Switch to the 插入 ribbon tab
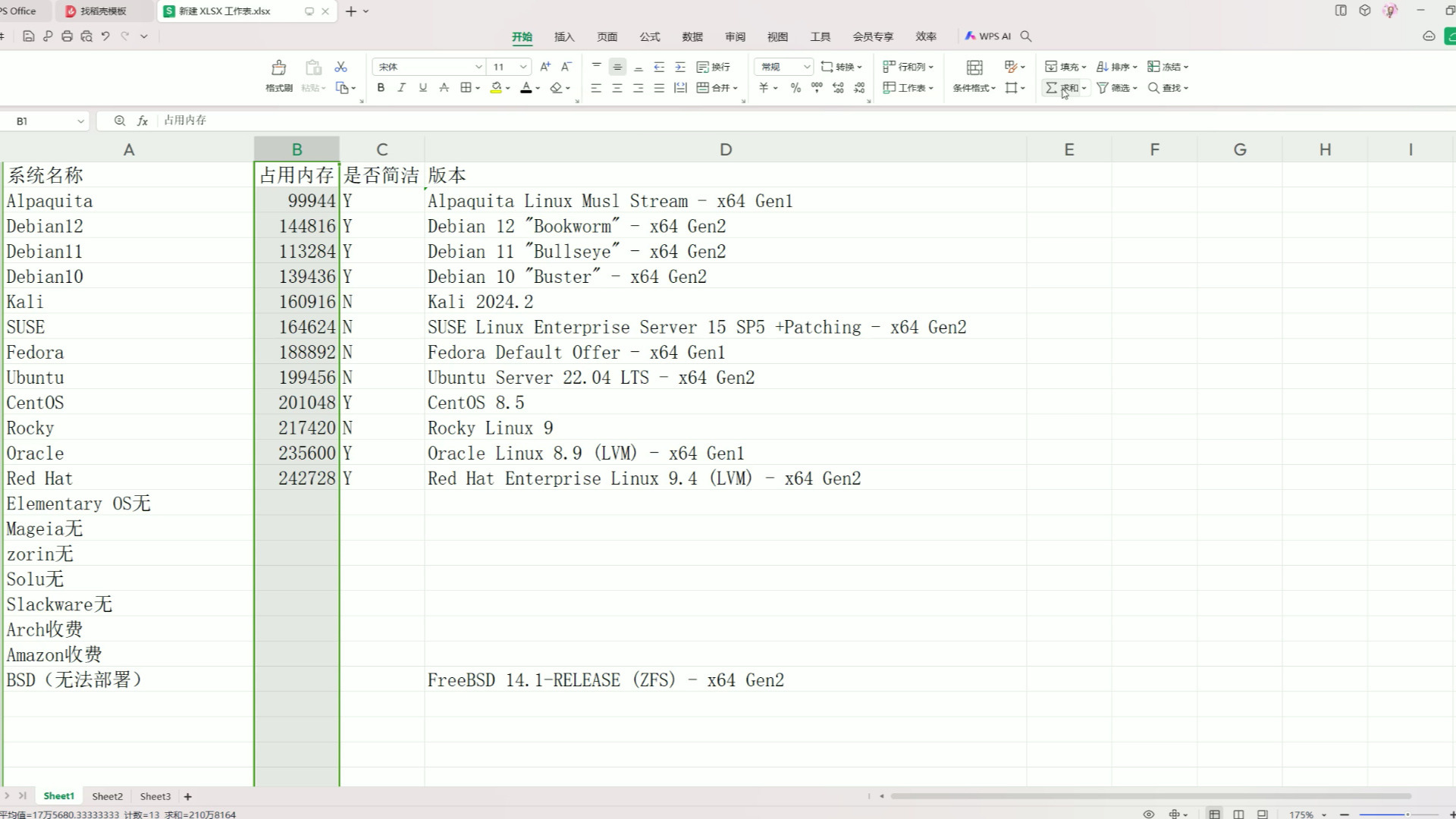Screen dimensions: 1456x819 pos(563,36)
